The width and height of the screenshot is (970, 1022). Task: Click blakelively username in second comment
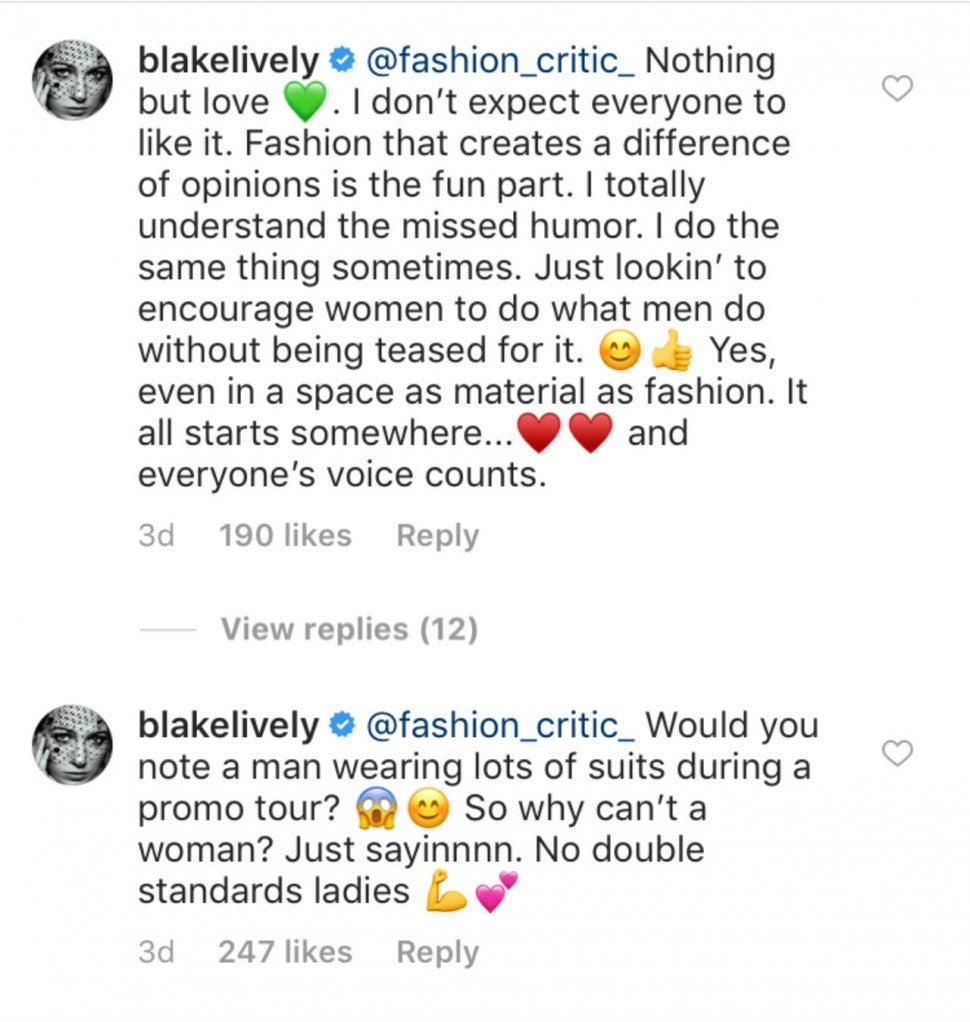pos(228,725)
